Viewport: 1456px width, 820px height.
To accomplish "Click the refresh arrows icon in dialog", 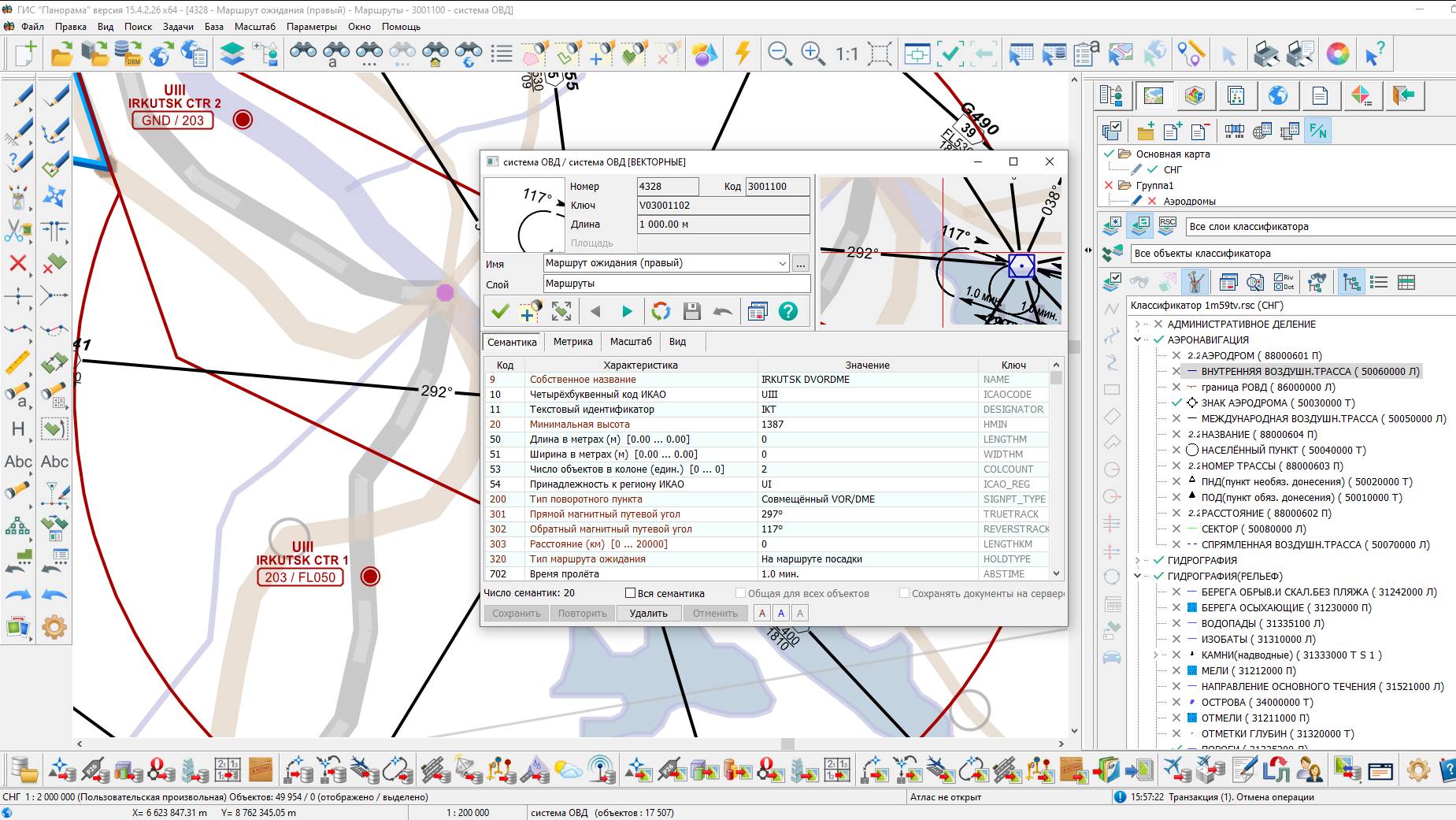I will (661, 312).
